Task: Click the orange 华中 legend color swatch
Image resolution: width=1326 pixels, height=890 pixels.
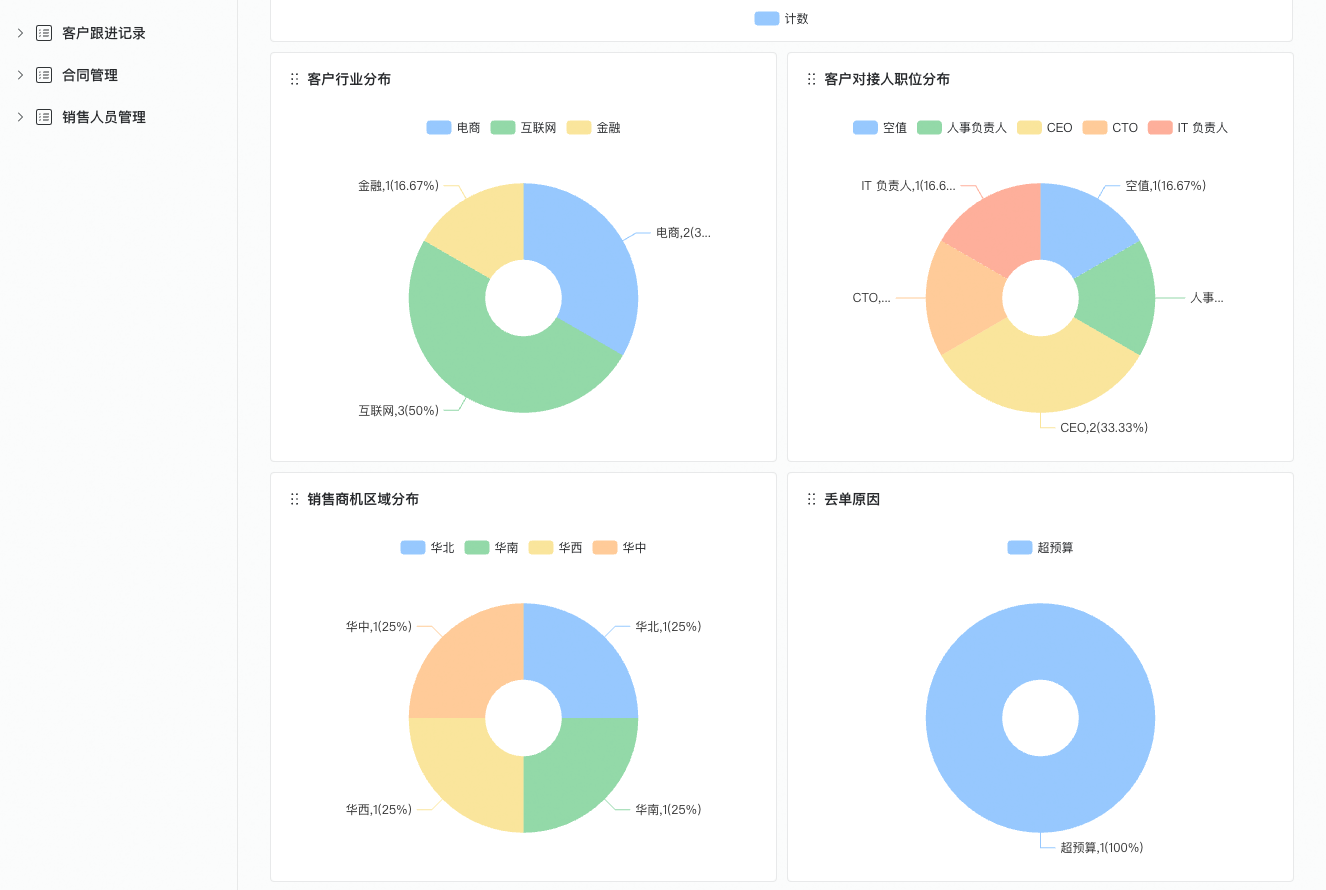Action: pyautogui.click(x=605, y=548)
